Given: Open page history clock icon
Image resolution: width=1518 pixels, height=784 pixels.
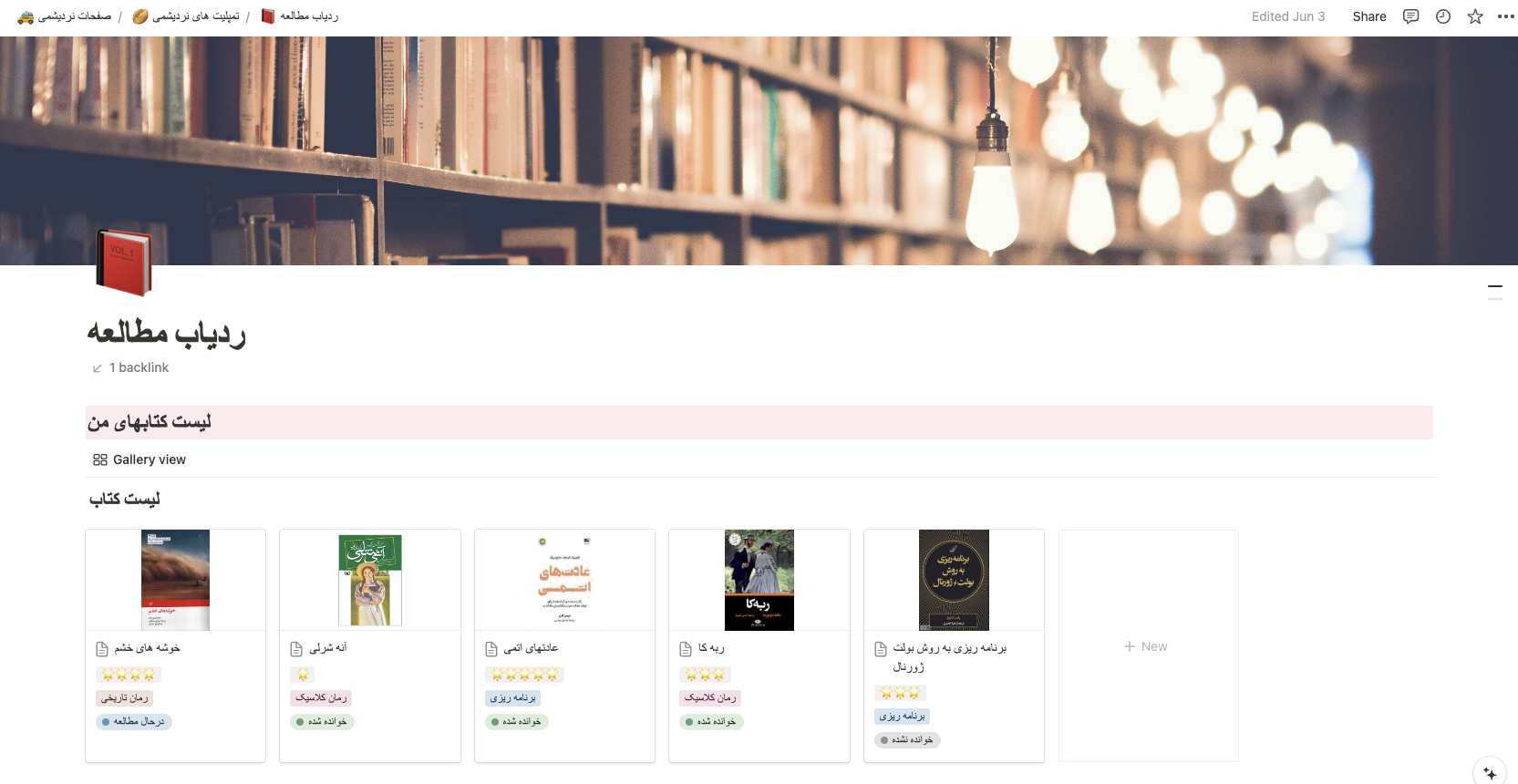Looking at the screenshot, I should [x=1443, y=16].
